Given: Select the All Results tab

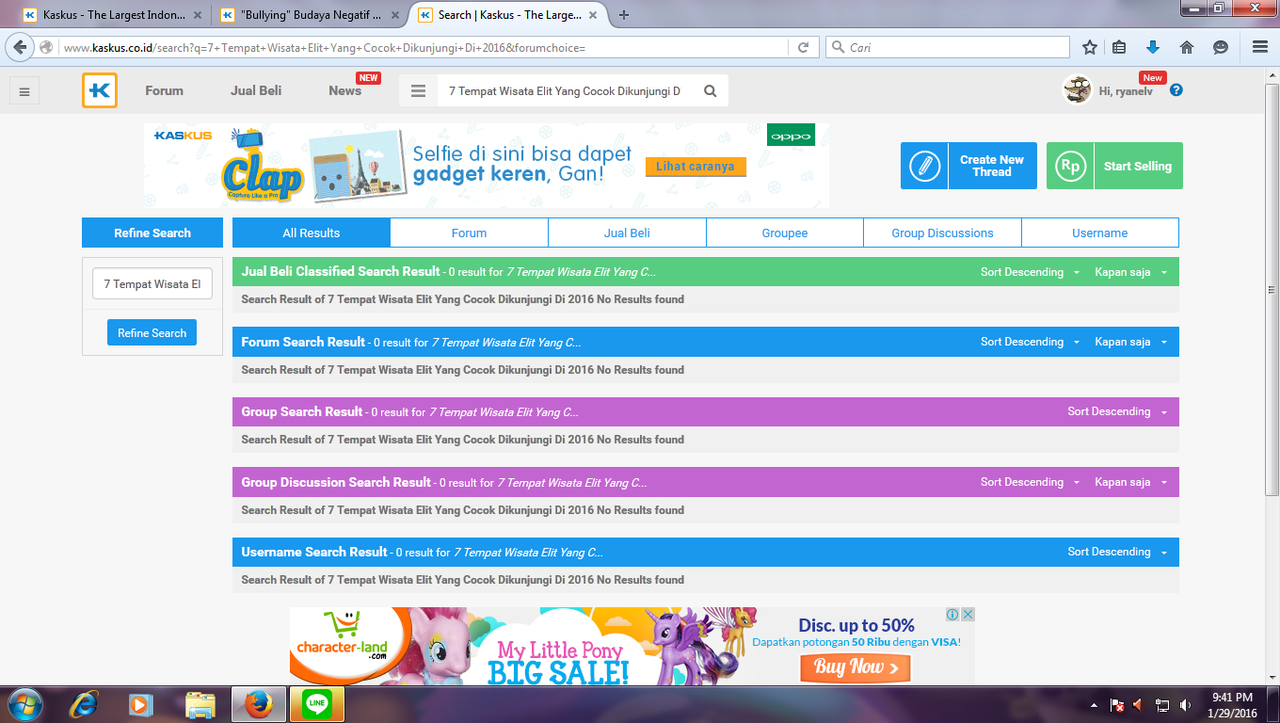Looking at the screenshot, I should click(x=311, y=233).
